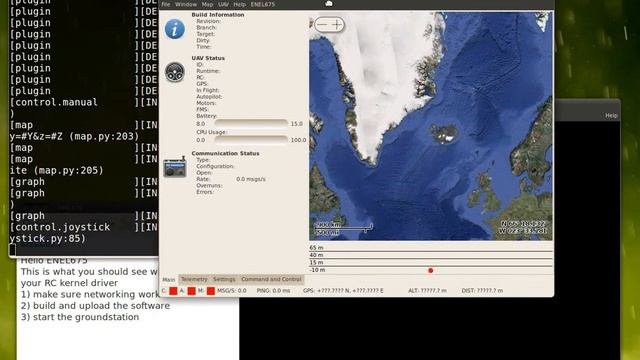The width and height of the screenshot is (640, 360).
Task: Click the CPU Usage progress bar
Action: 251,140
